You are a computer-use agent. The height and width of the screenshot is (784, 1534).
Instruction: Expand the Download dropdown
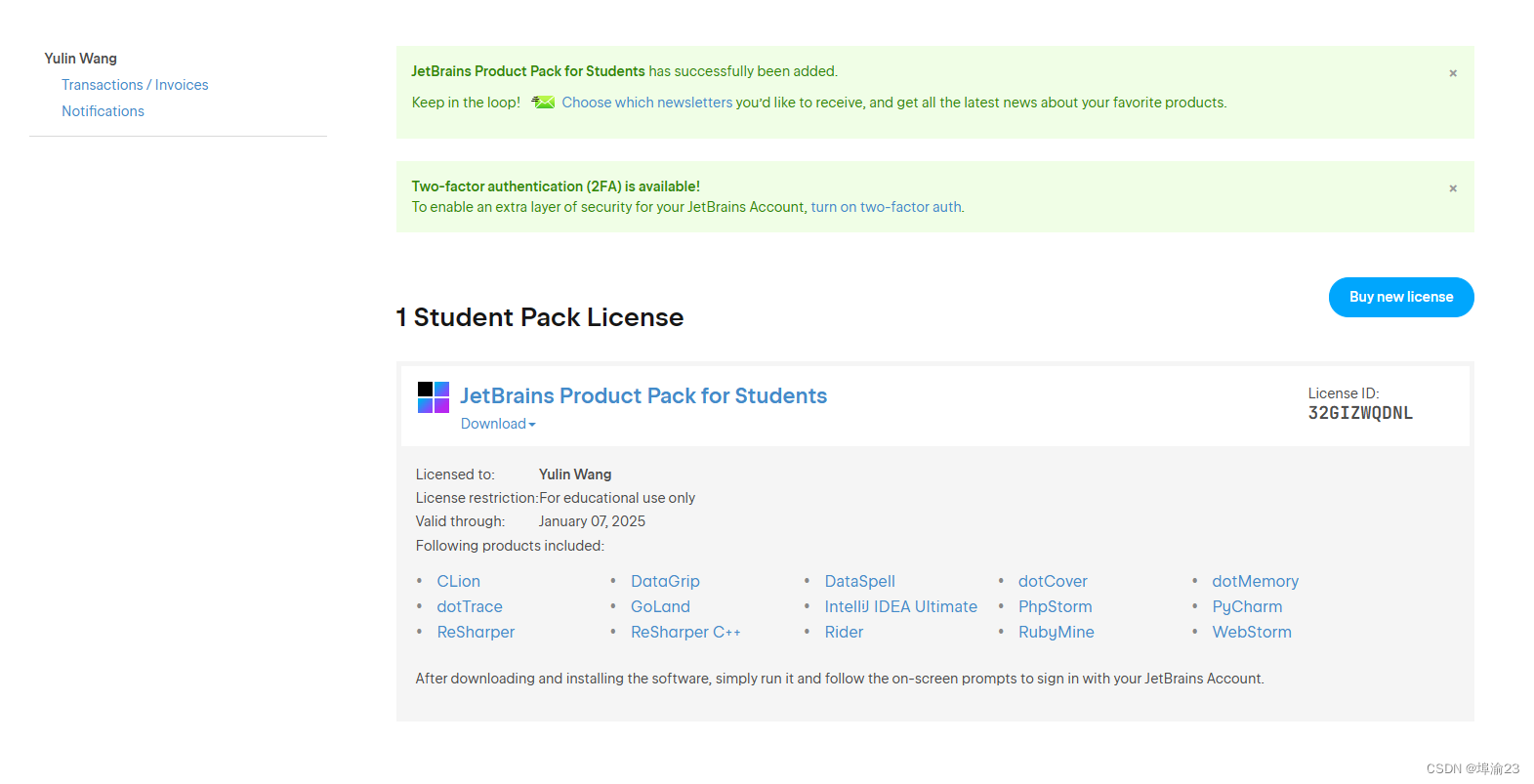498,424
